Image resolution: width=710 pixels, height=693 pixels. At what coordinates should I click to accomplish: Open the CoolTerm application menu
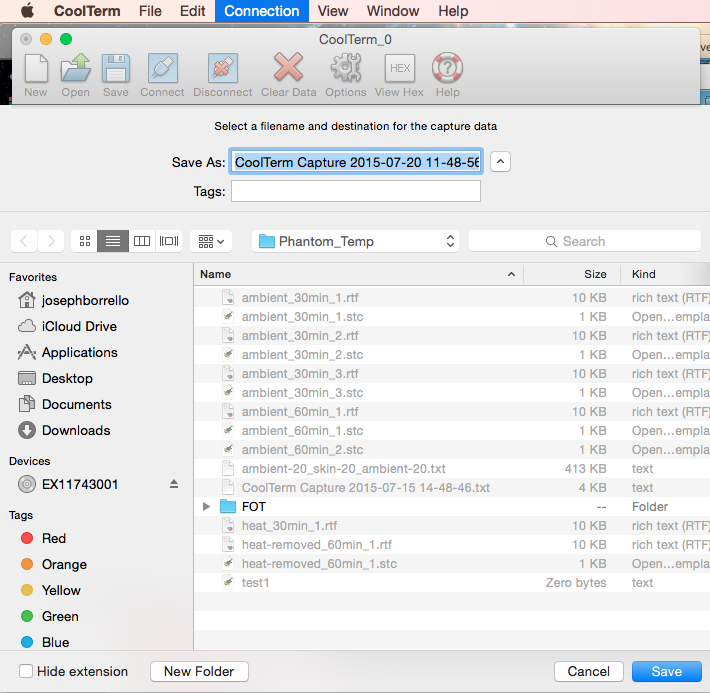pos(87,11)
